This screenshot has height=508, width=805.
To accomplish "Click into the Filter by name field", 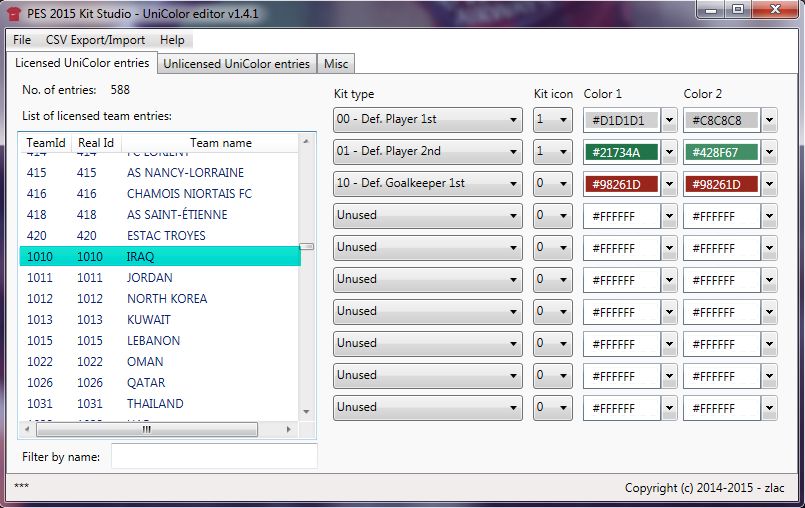I will 214,456.
